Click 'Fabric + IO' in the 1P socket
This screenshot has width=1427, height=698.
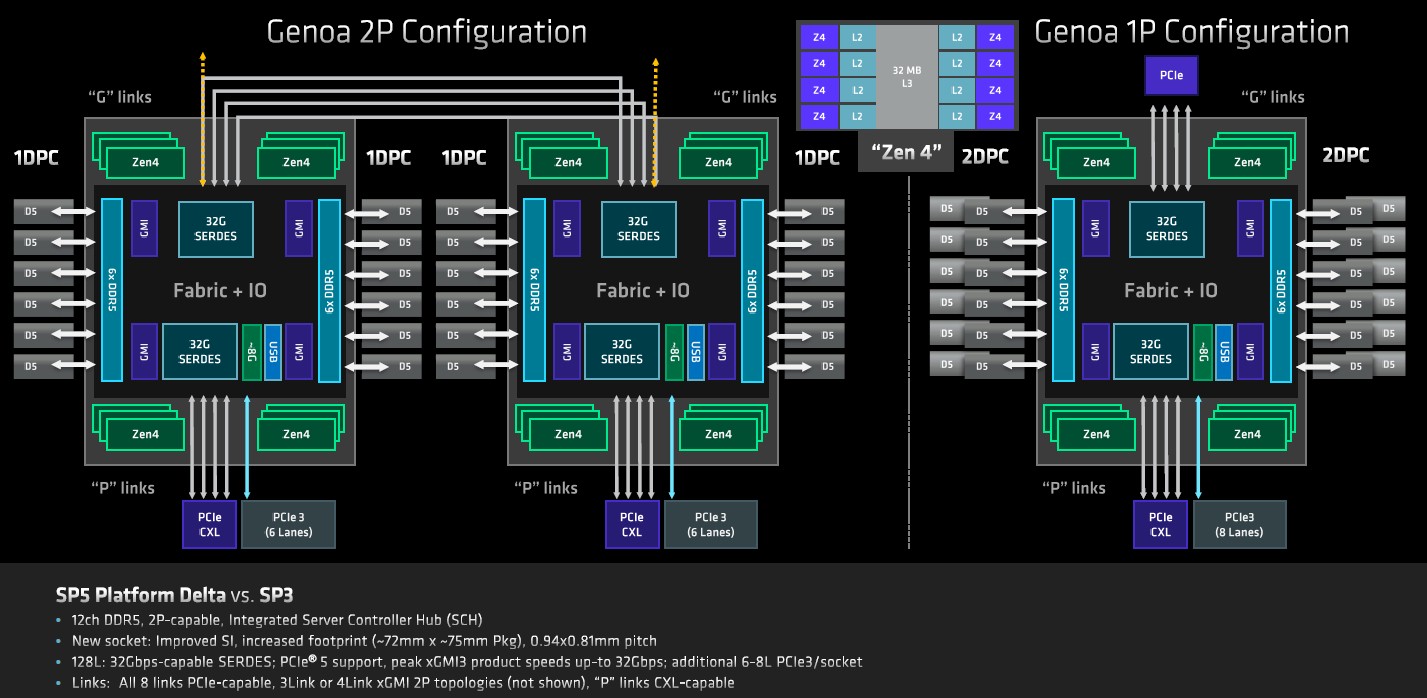click(1171, 291)
